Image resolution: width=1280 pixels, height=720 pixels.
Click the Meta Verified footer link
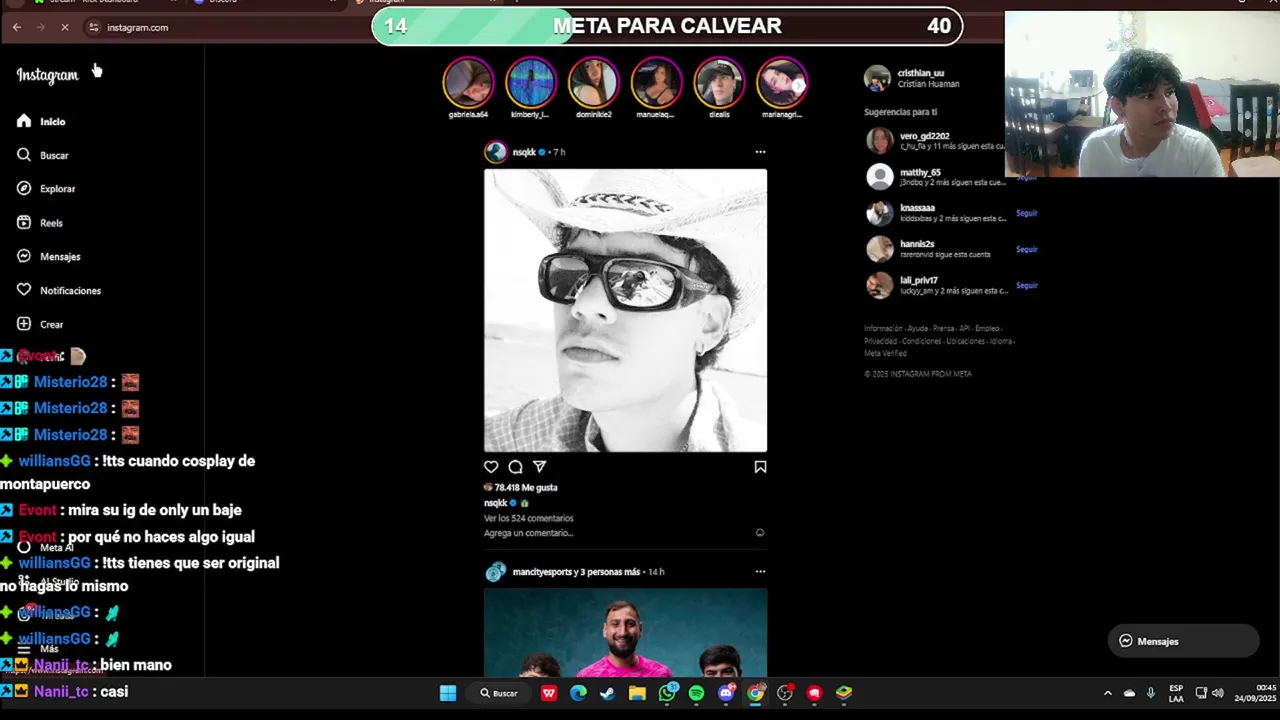[x=885, y=353]
